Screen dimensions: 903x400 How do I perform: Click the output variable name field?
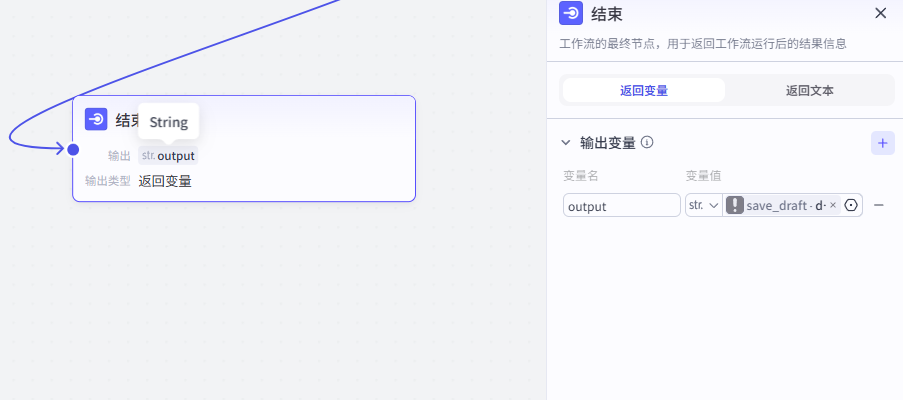click(621, 205)
